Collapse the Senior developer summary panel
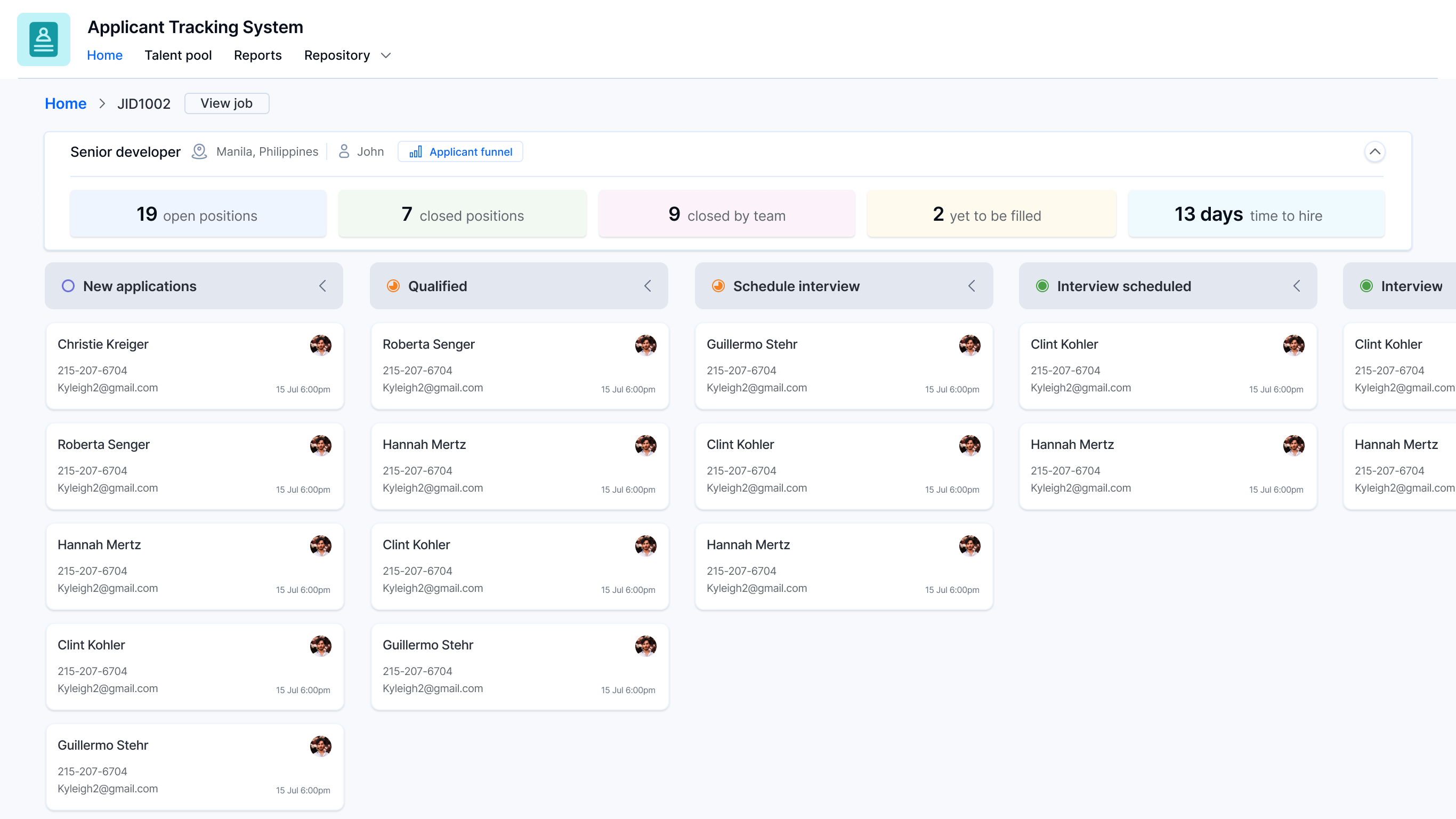The image size is (1456, 819). pos(1374,151)
